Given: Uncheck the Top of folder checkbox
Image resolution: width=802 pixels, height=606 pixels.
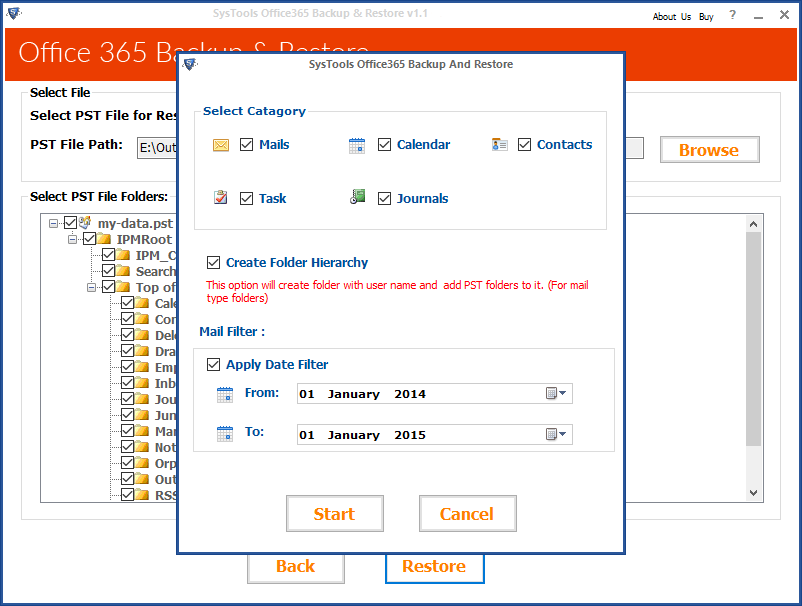Looking at the screenshot, I should click(x=108, y=286).
